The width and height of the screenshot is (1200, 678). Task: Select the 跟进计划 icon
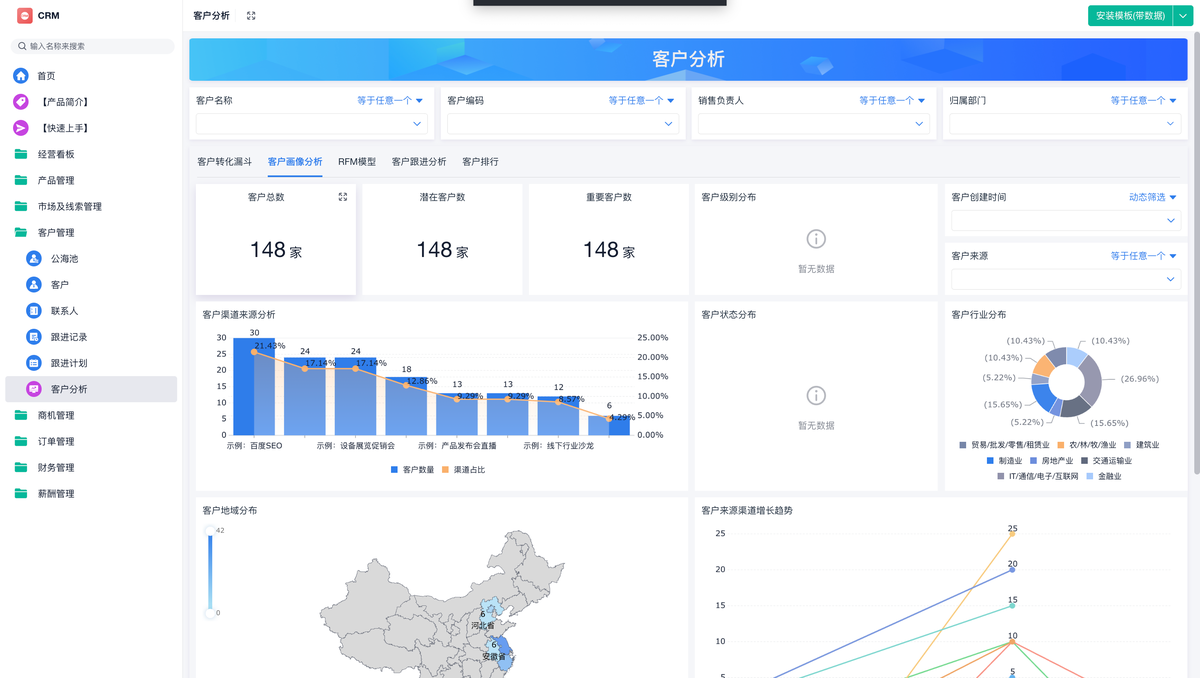(34, 363)
